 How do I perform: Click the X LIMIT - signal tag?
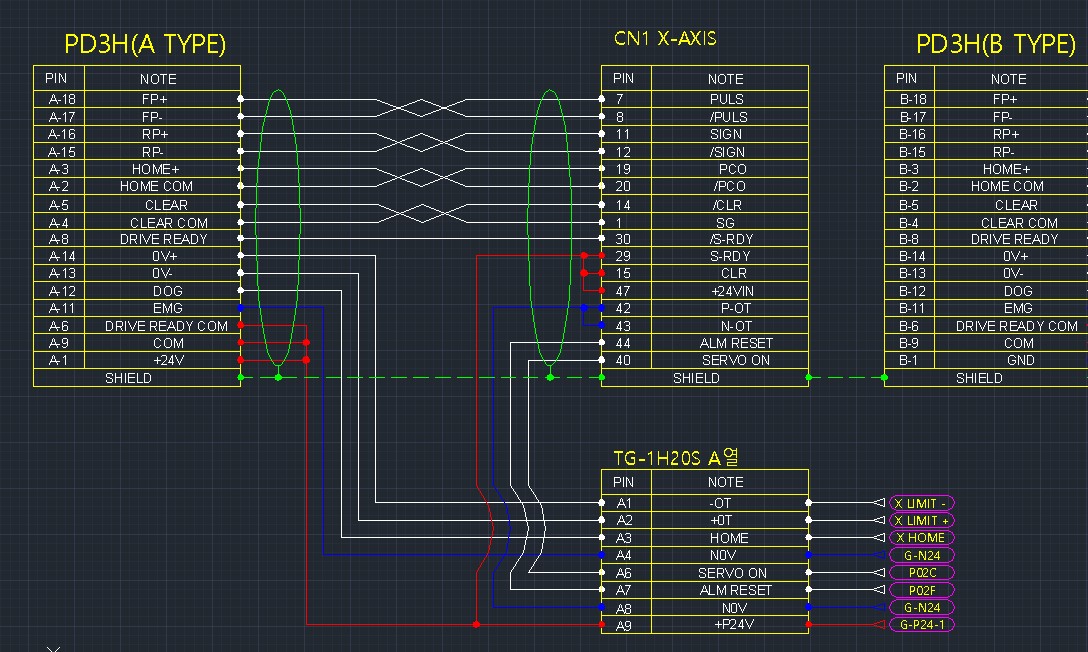[919, 502]
